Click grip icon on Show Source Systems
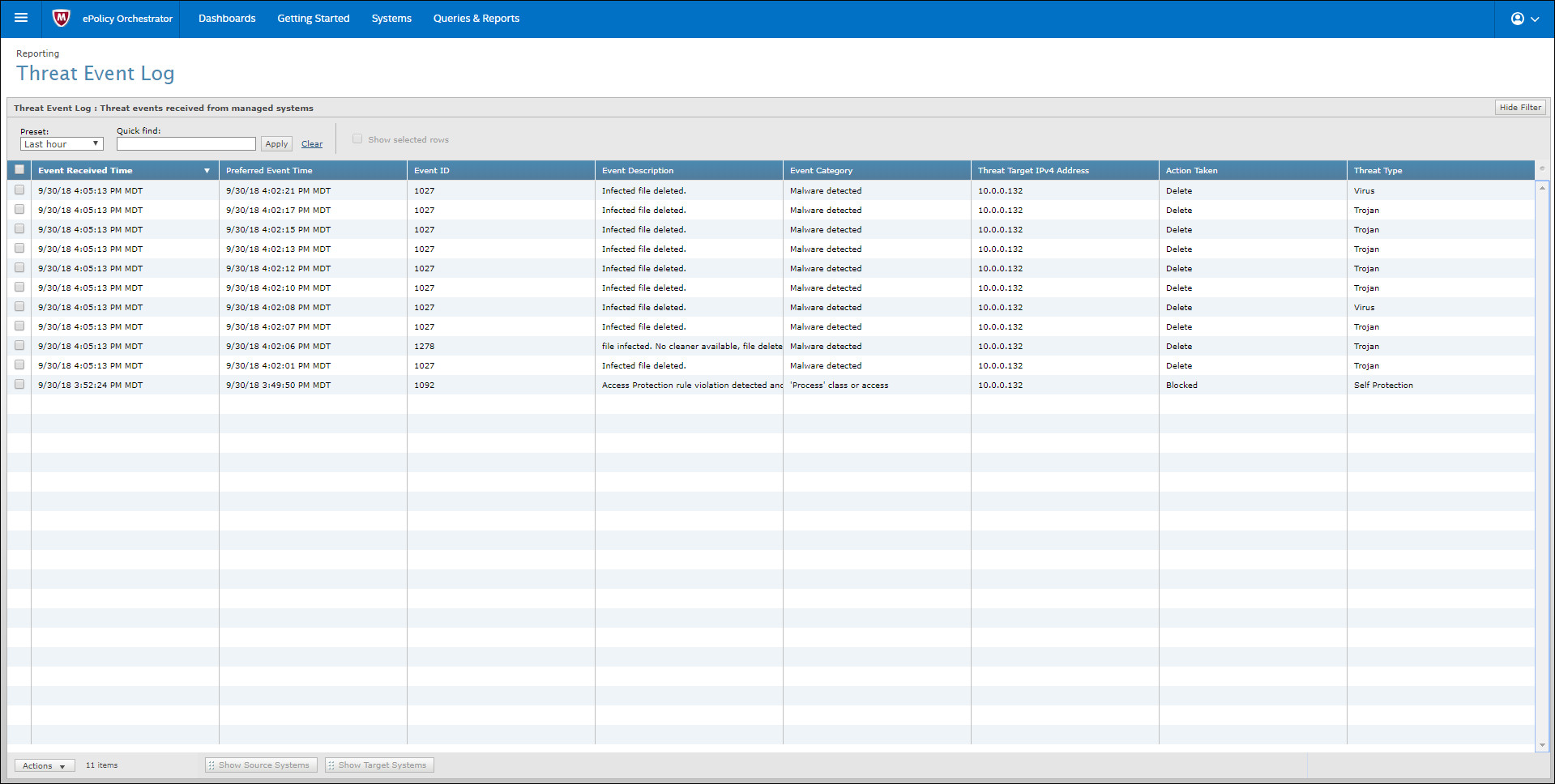The width and height of the screenshot is (1555, 784). [211, 765]
